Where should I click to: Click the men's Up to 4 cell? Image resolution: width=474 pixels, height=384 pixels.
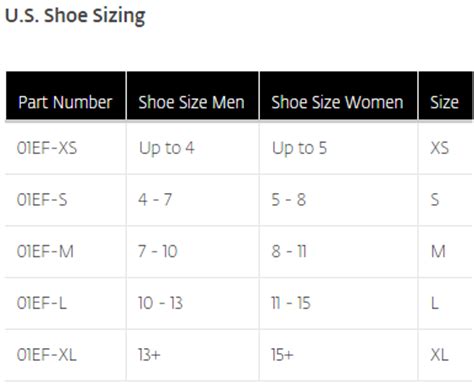[193, 148]
